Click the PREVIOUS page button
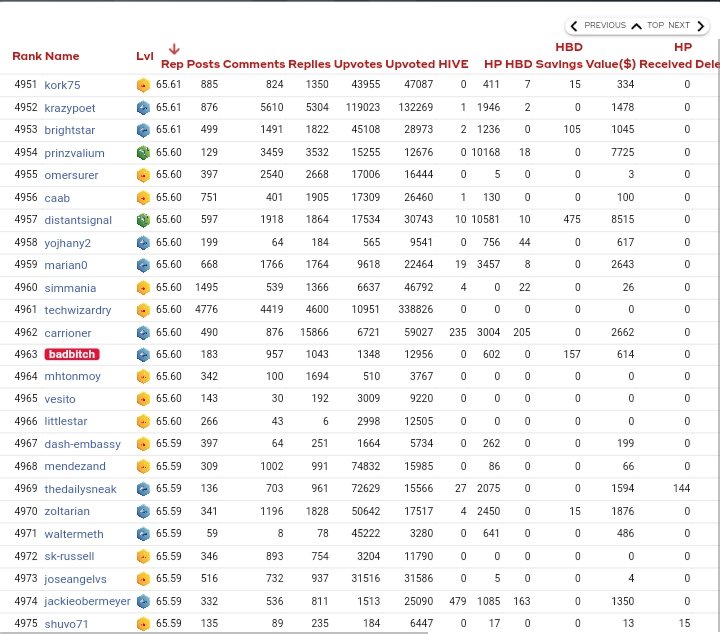720x634 pixels. coord(604,25)
